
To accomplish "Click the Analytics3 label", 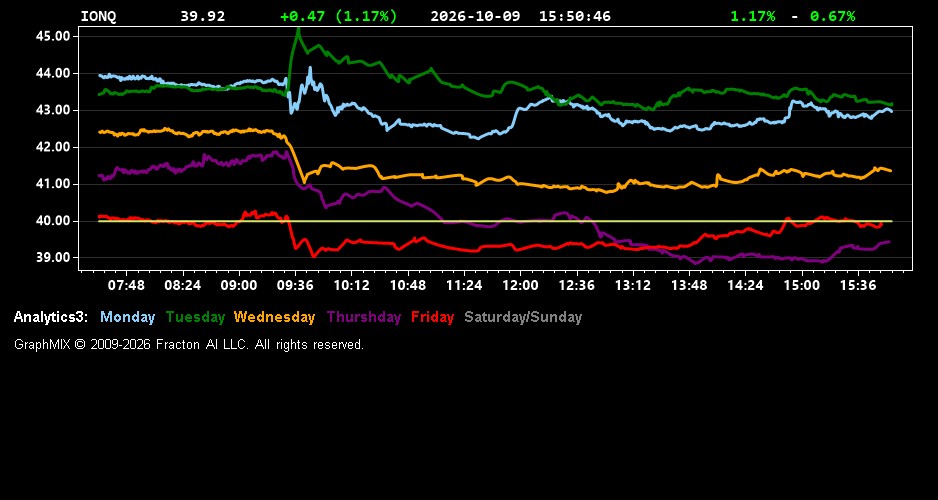I will [51, 317].
